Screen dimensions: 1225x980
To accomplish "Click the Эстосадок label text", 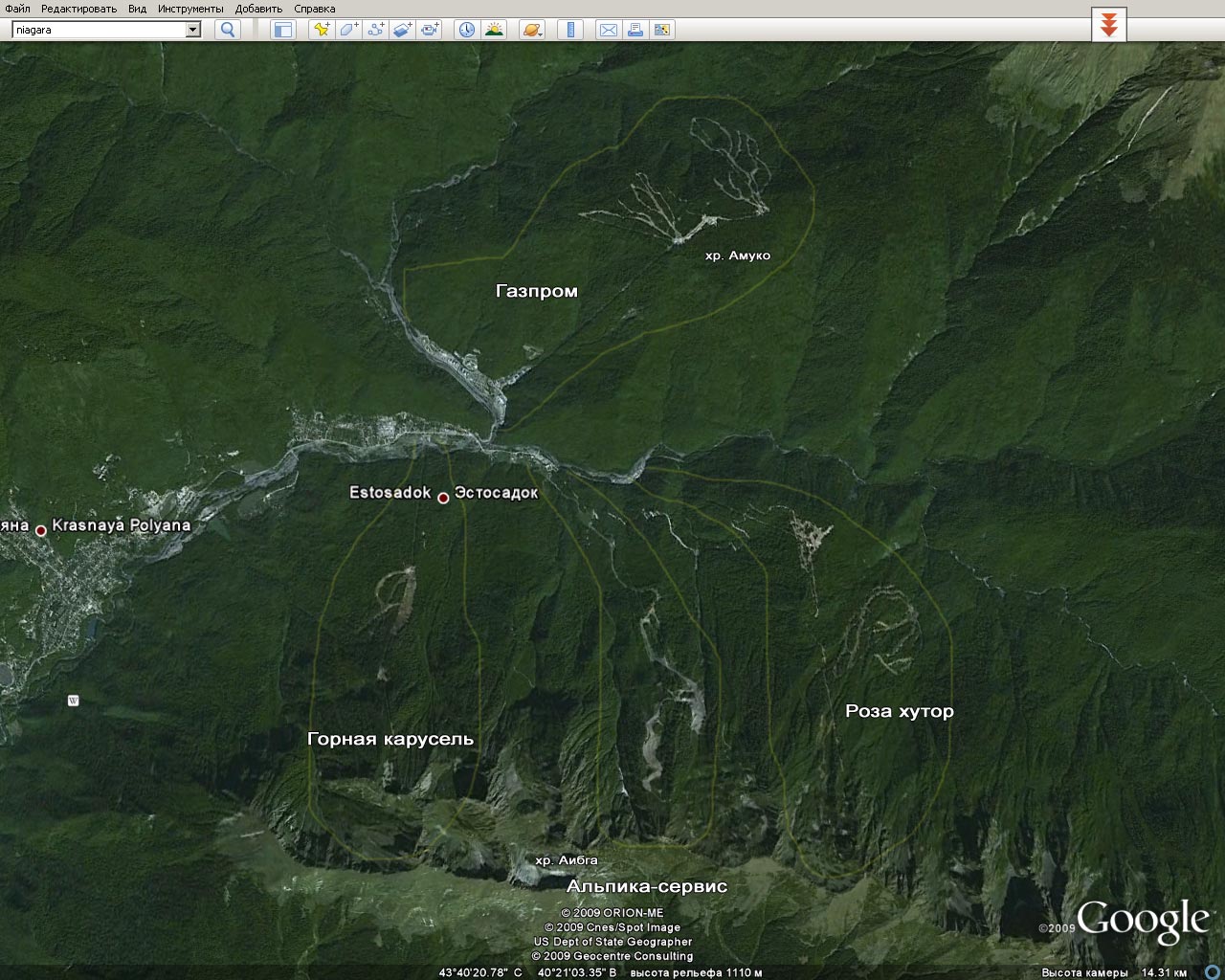I will click(x=496, y=493).
